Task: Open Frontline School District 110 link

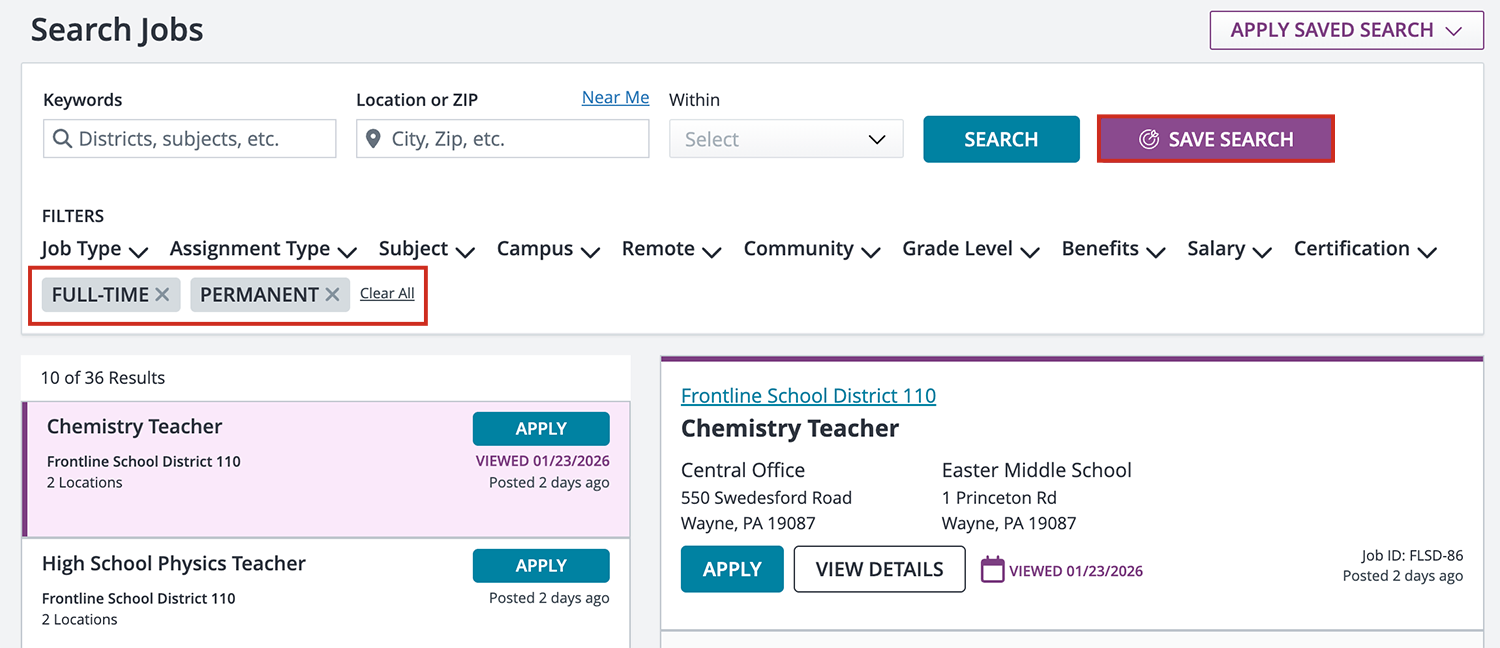Action: point(808,396)
